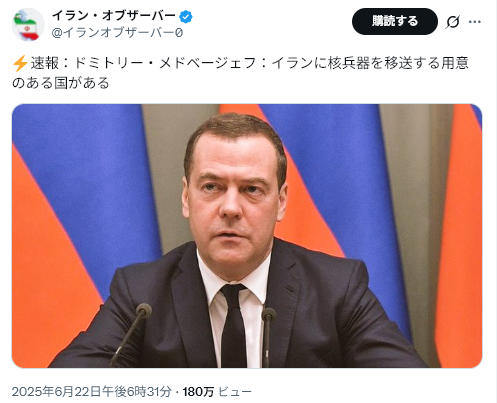497x403 pixels.
Task: Open the イラン・オブザーバー display name
Action: (x=114, y=16)
